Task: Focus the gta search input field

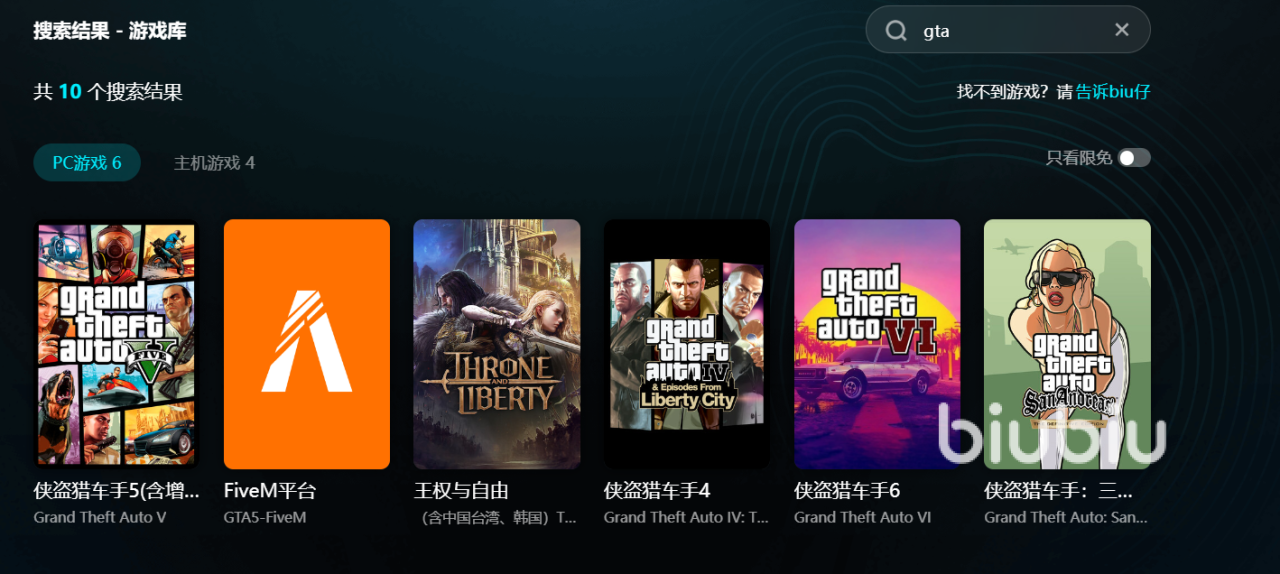Action: [x=1008, y=30]
